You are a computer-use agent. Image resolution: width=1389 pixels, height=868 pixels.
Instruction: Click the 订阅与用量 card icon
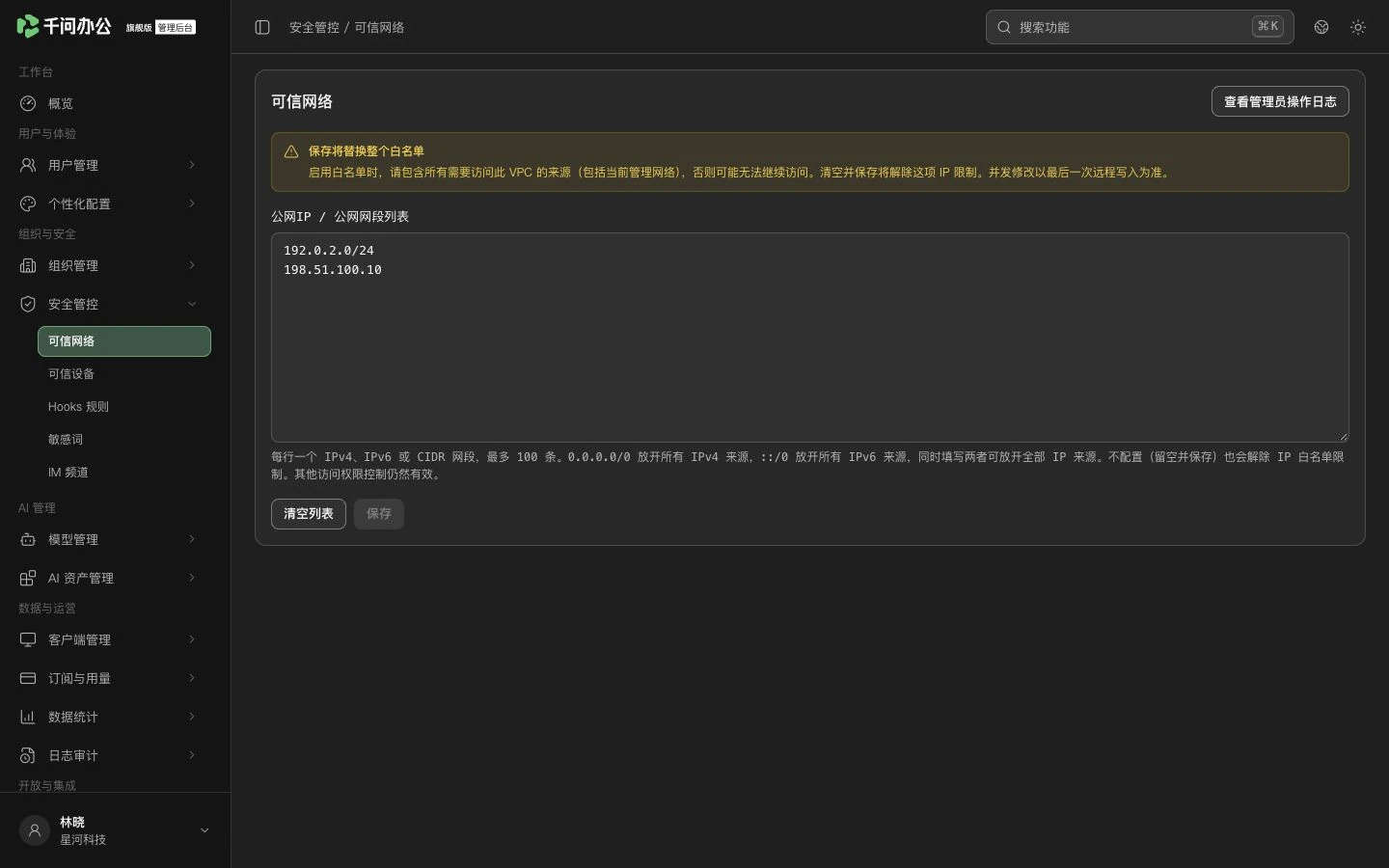pyautogui.click(x=28, y=678)
